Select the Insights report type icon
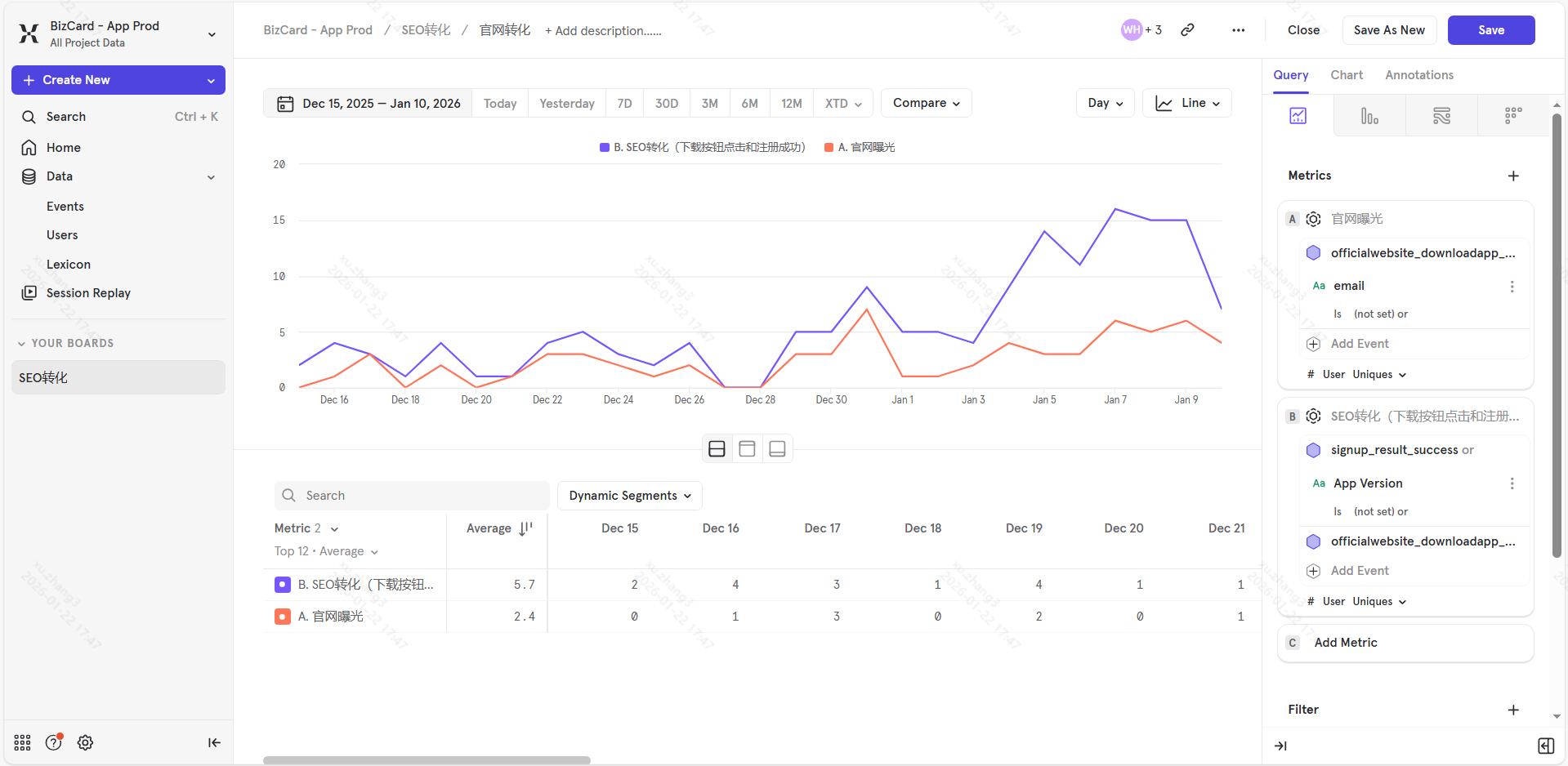 1298,116
